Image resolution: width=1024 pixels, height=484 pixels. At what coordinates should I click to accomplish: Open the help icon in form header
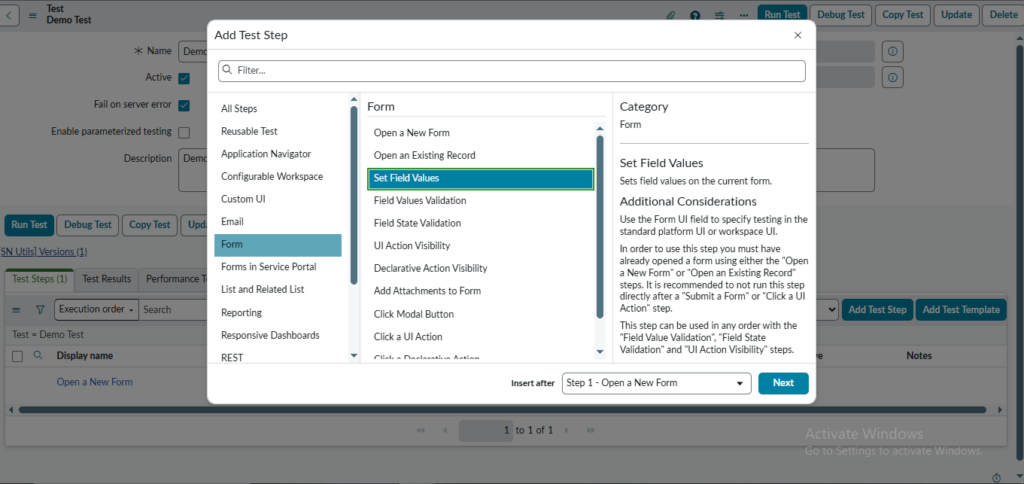[x=696, y=15]
